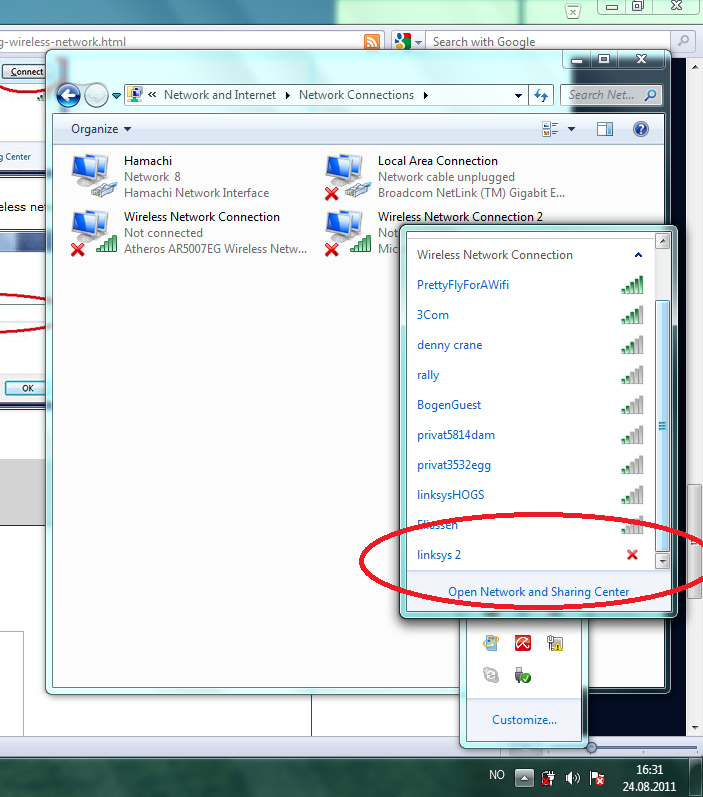Open view options dropdown arrow
This screenshot has width=703, height=797.
571,129
